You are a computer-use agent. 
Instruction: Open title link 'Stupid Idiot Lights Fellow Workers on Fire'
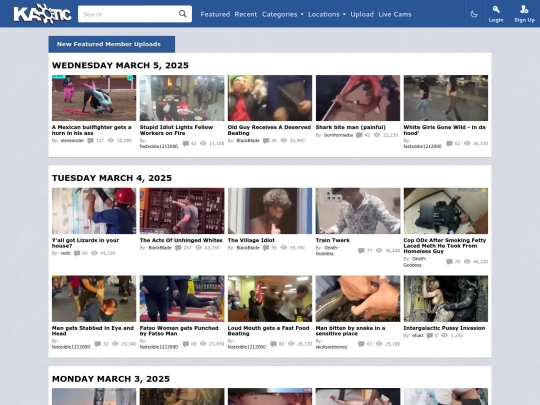[x=176, y=130]
